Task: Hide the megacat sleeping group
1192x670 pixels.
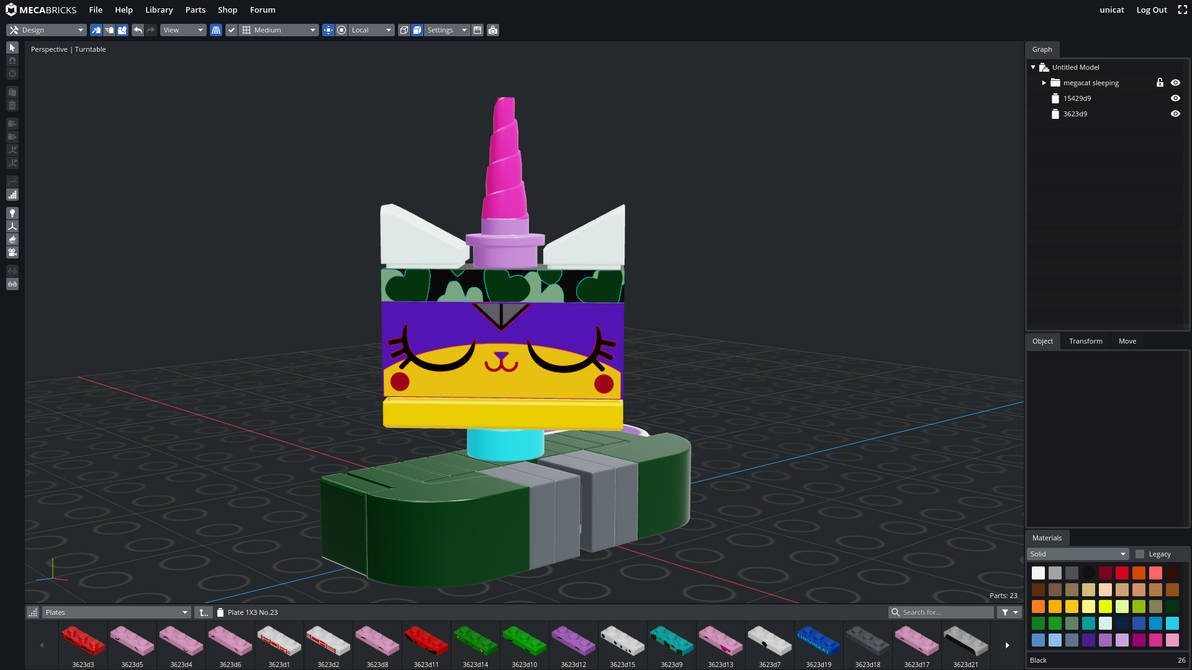Action: pyautogui.click(x=1175, y=83)
